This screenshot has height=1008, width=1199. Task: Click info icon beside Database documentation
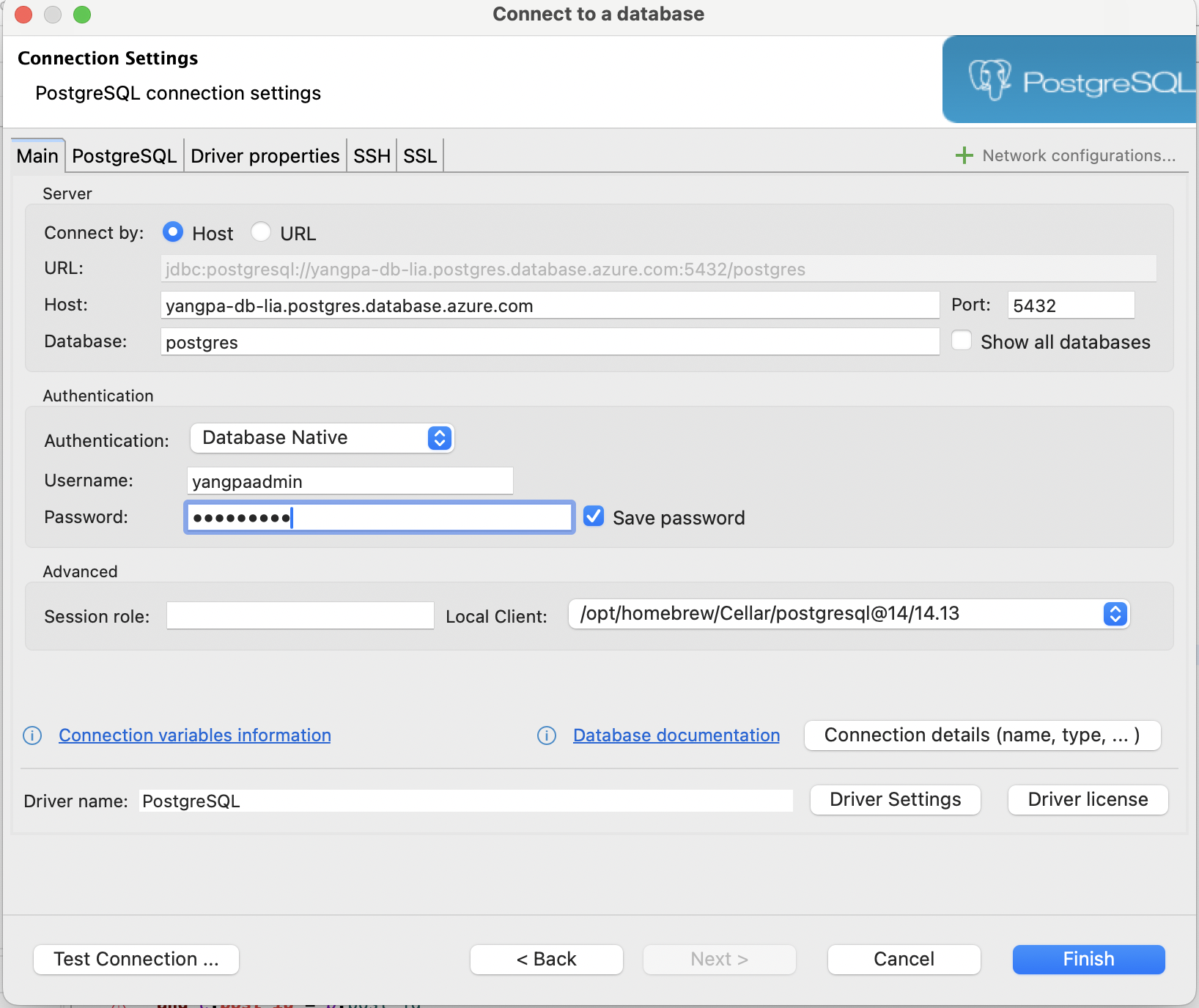(547, 735)
